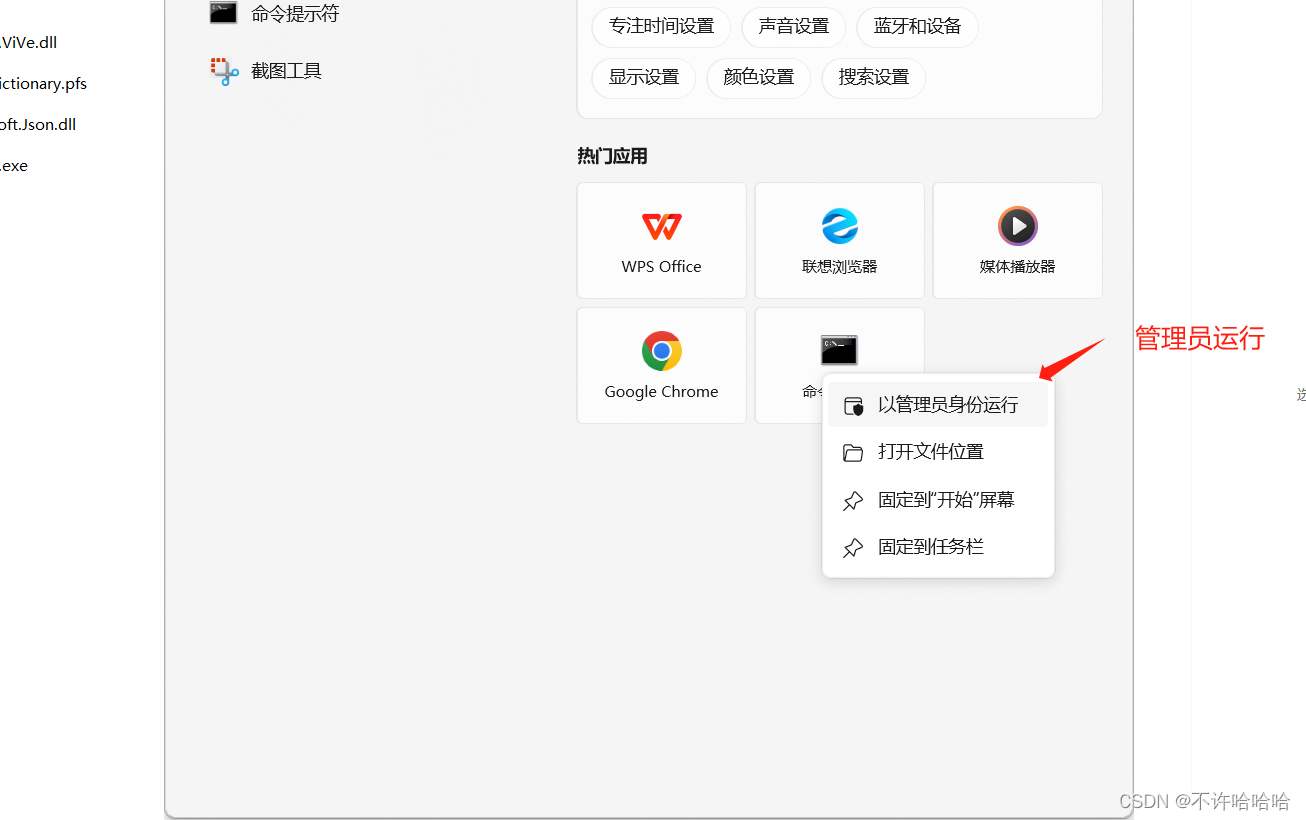Screen dimensions: 1306x820
Task: Launch the Lenovo browser (联想浏览器) tile
Action: pos(840,240)
